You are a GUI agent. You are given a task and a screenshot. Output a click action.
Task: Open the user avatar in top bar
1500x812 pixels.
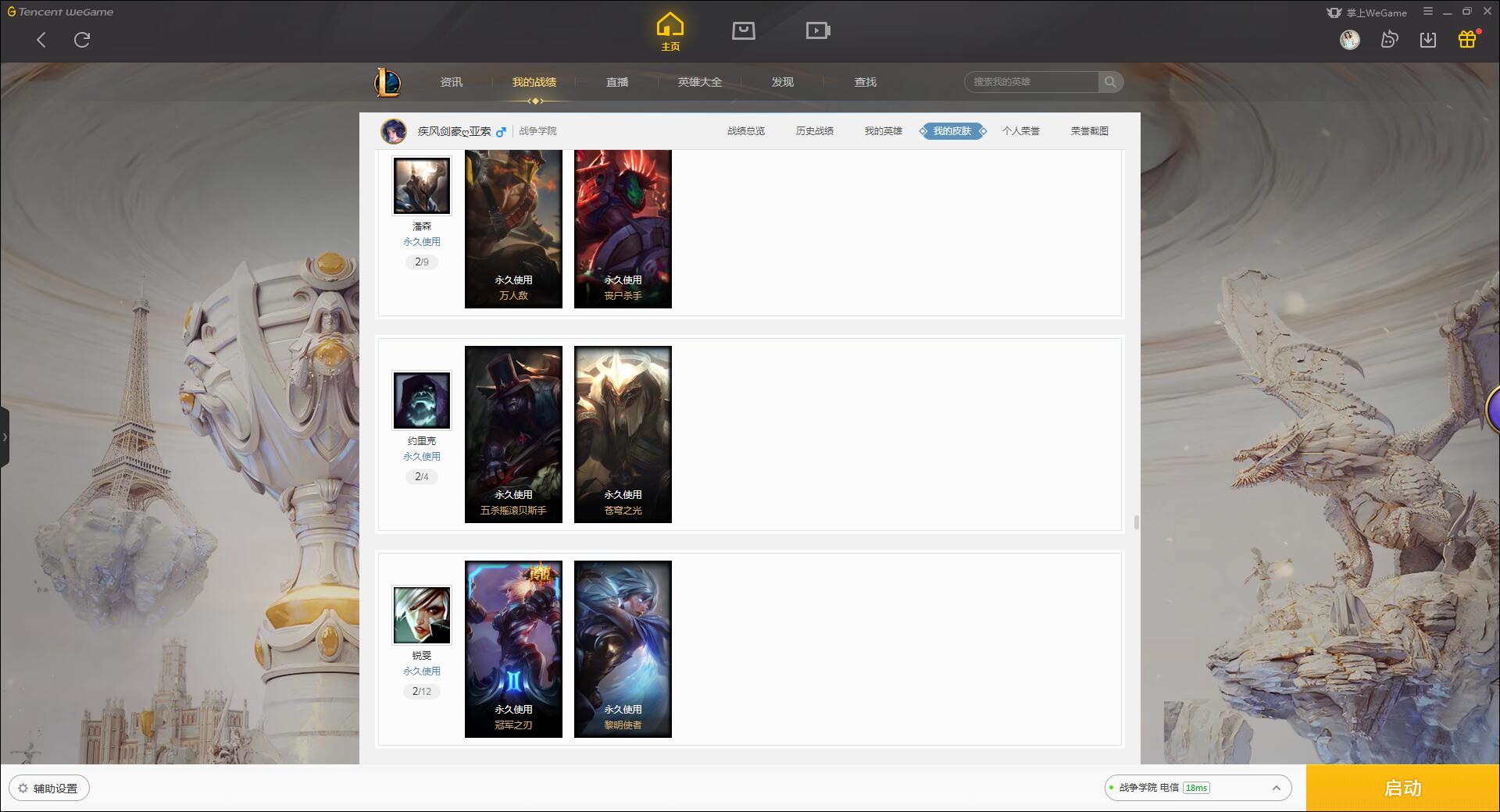point(1349,40)
